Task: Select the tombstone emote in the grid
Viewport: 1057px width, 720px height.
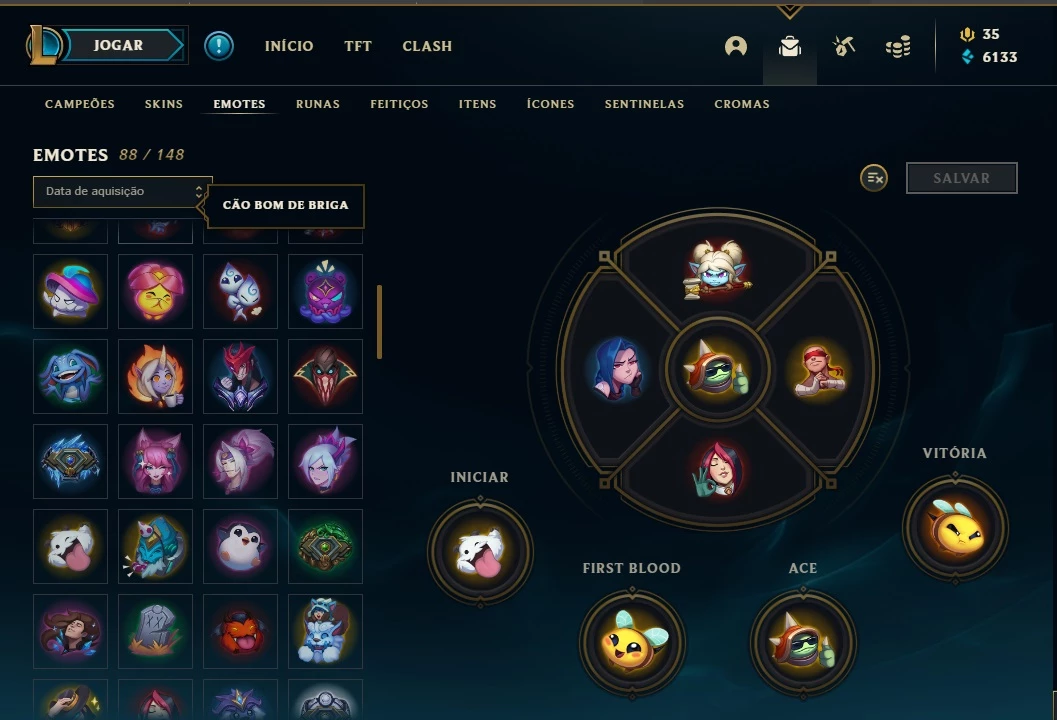Action: point(155,631)
